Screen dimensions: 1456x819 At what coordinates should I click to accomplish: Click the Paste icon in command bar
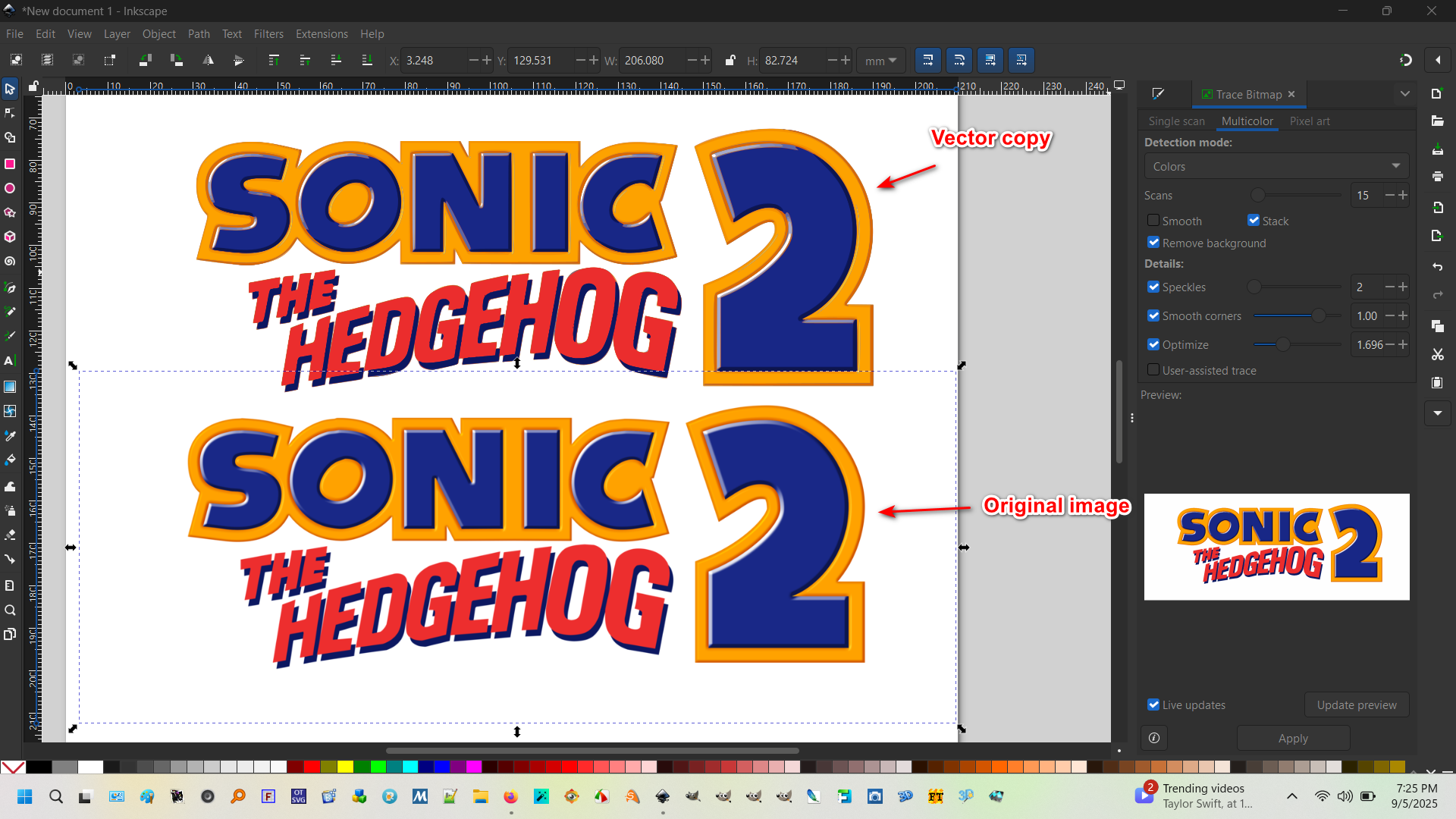[1437, 383]
